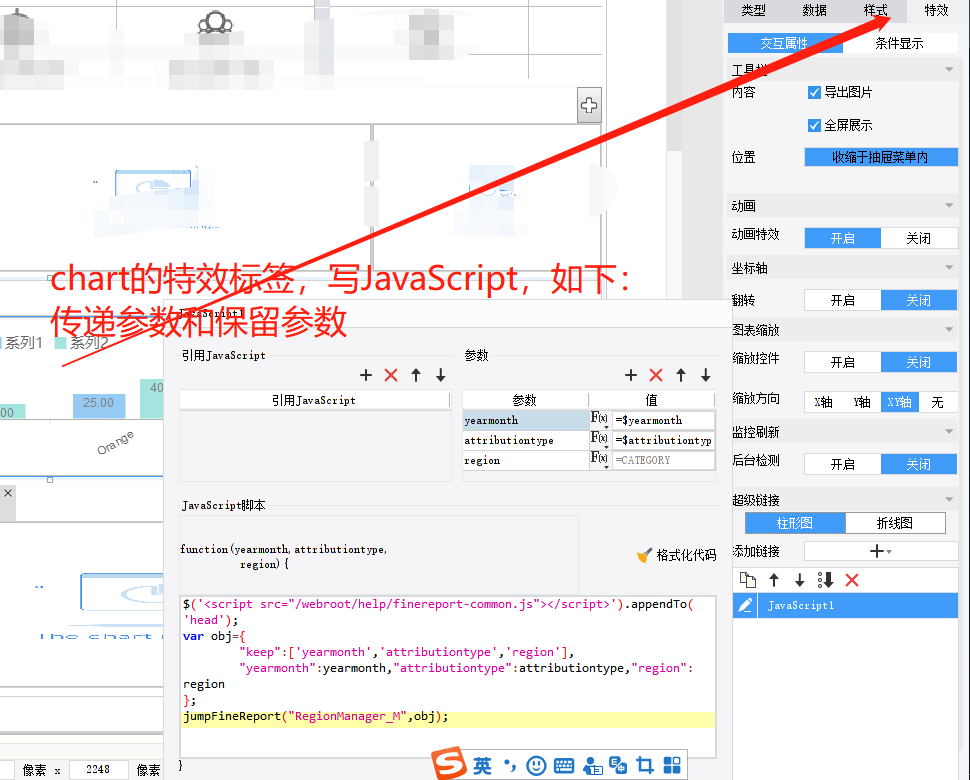Select JavaScript1 in the hyperlink list

pos(845,605)
